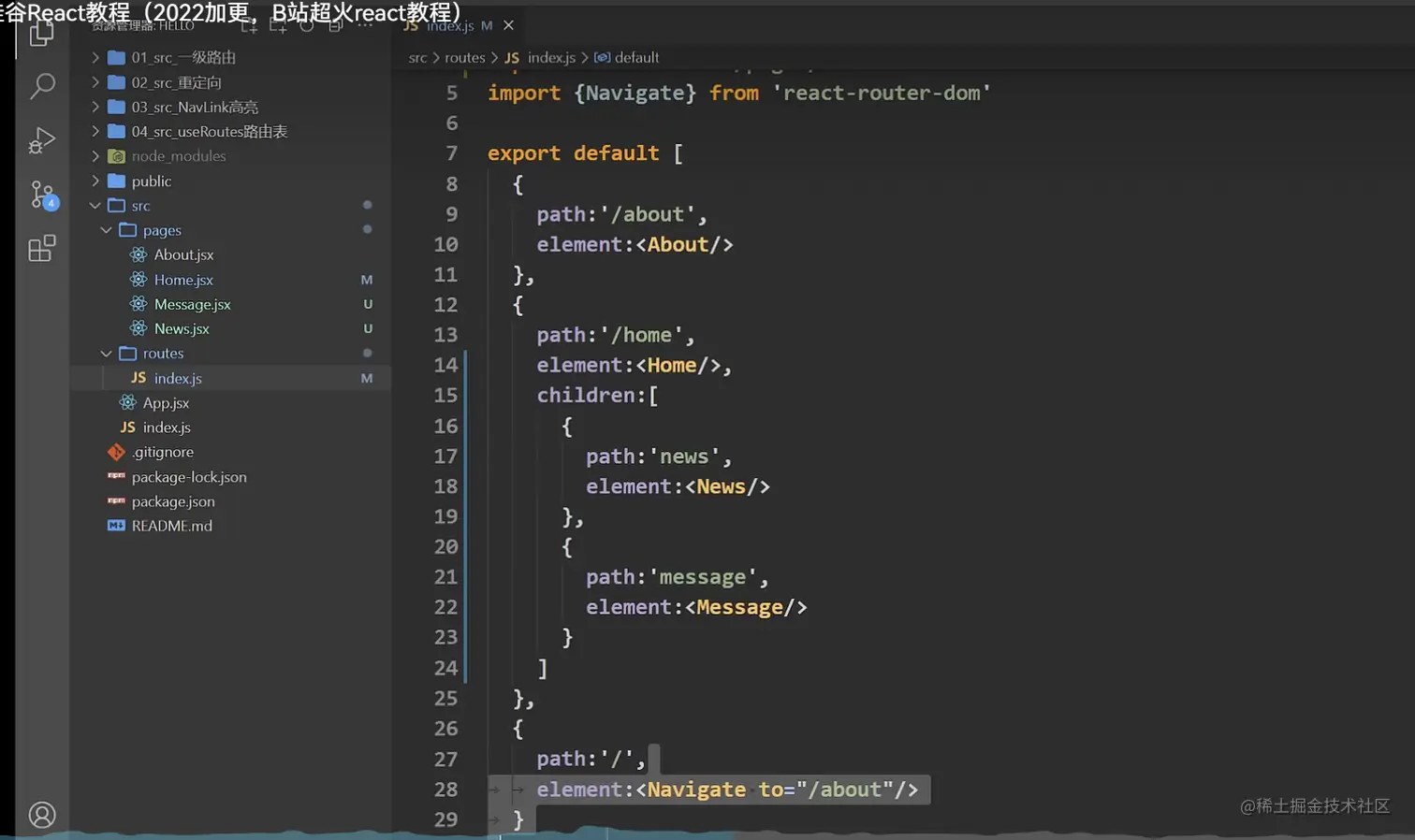This screenshot has height=840, width=1415.
Task: Click the U status badge on Message.jsx
Action: click(x=368, y=304)
